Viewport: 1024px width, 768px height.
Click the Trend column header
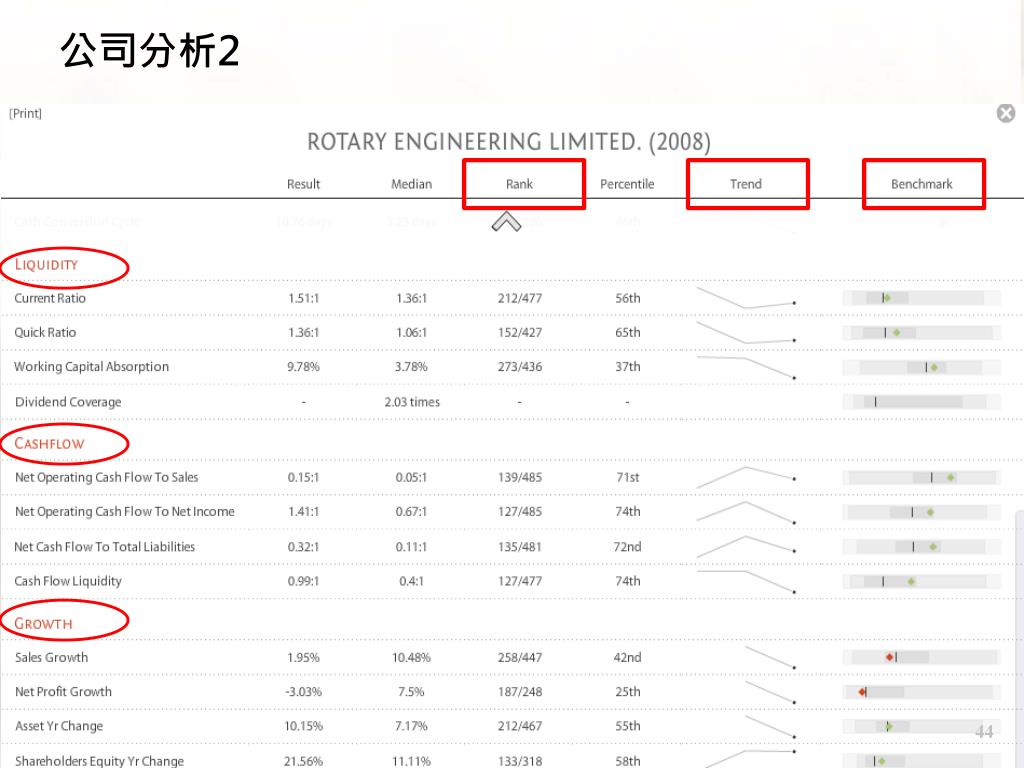point(746,184)
